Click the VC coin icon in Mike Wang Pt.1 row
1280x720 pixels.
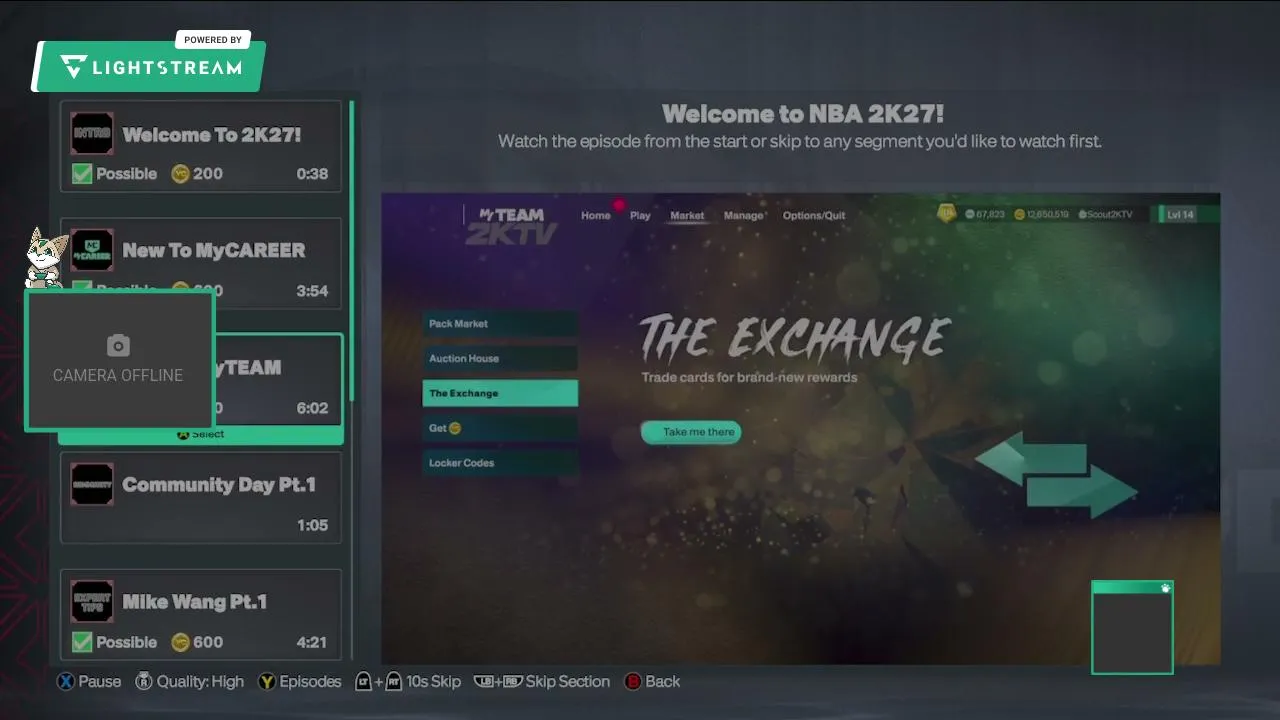pos(180,642)
